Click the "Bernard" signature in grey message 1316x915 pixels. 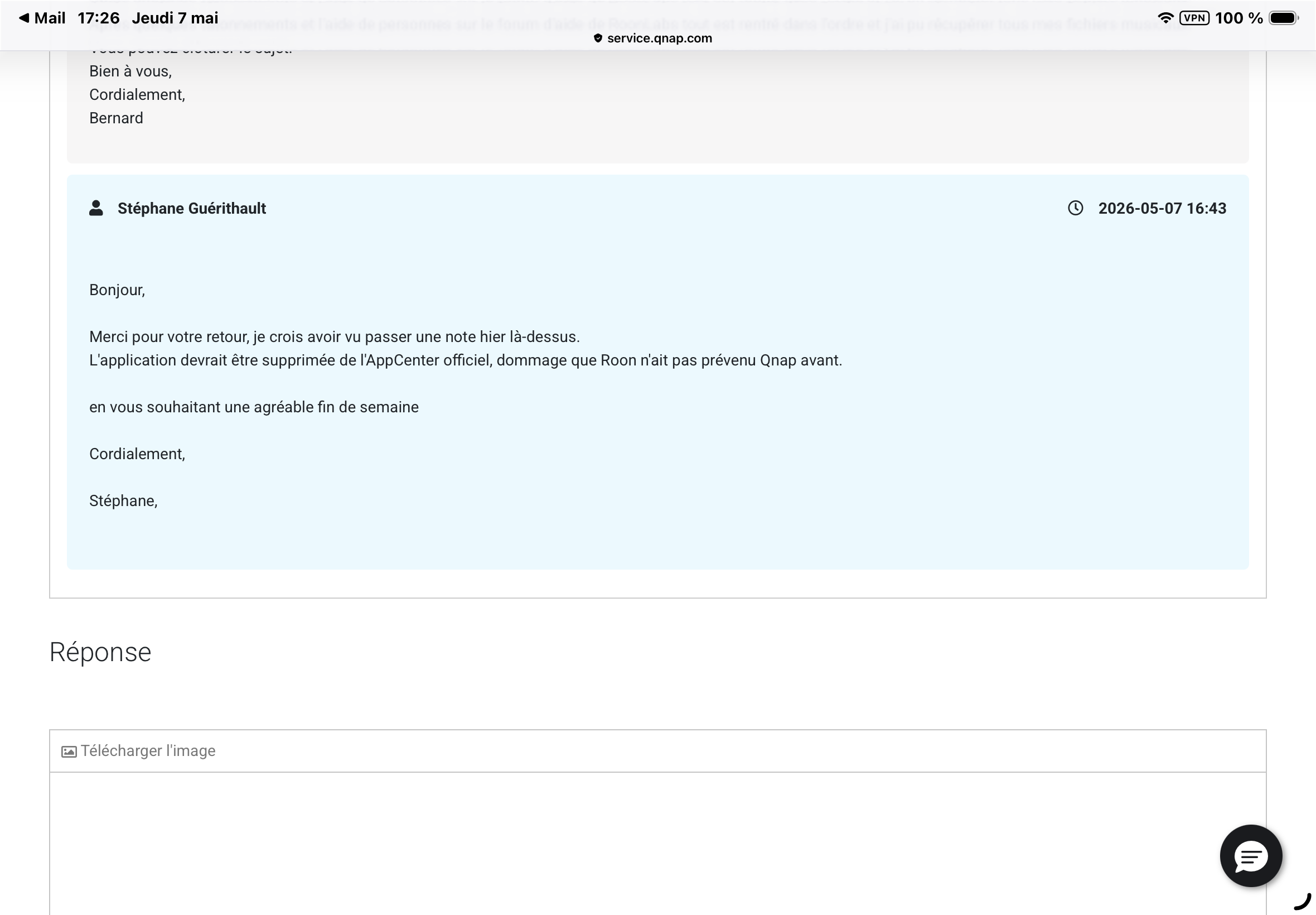(x=117, y=118)
